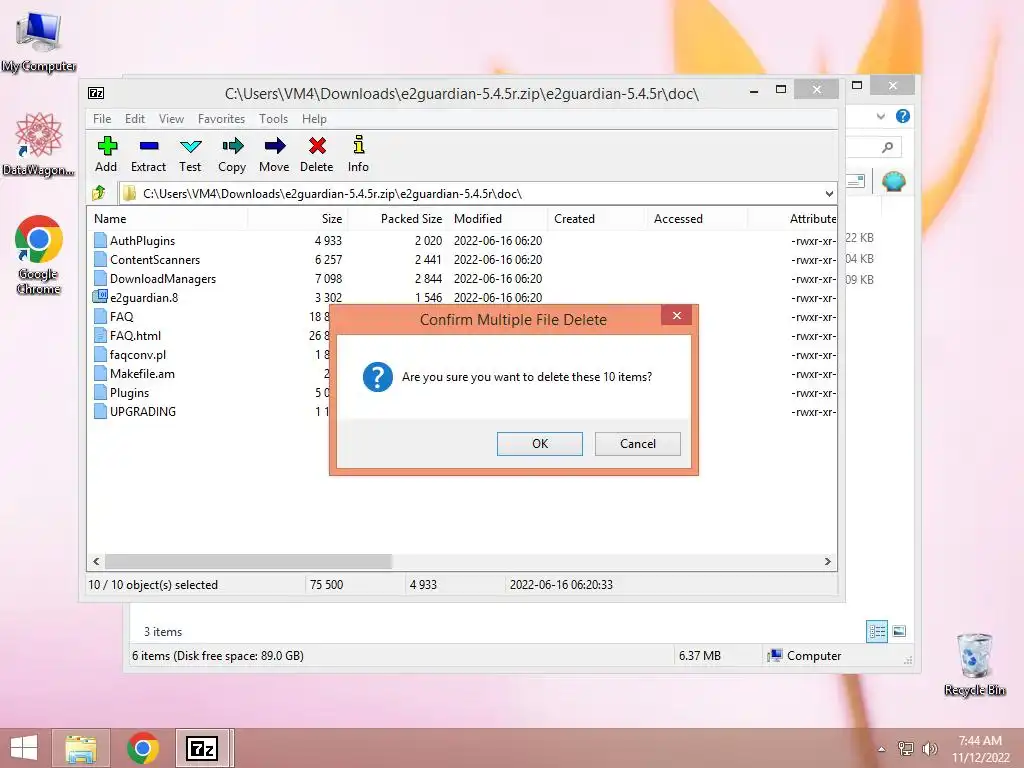Confirm deletion with OK button
The height and width of the screenshot is (768, 1024).
[539, 443]
